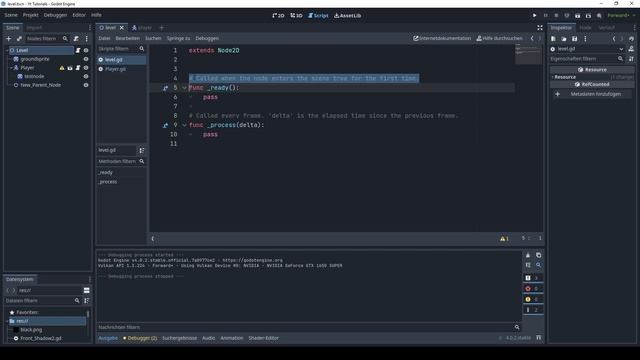Toggle visibility of Level node
The width and height of the screenshot is (640, 360).
[x=86, y=50]
